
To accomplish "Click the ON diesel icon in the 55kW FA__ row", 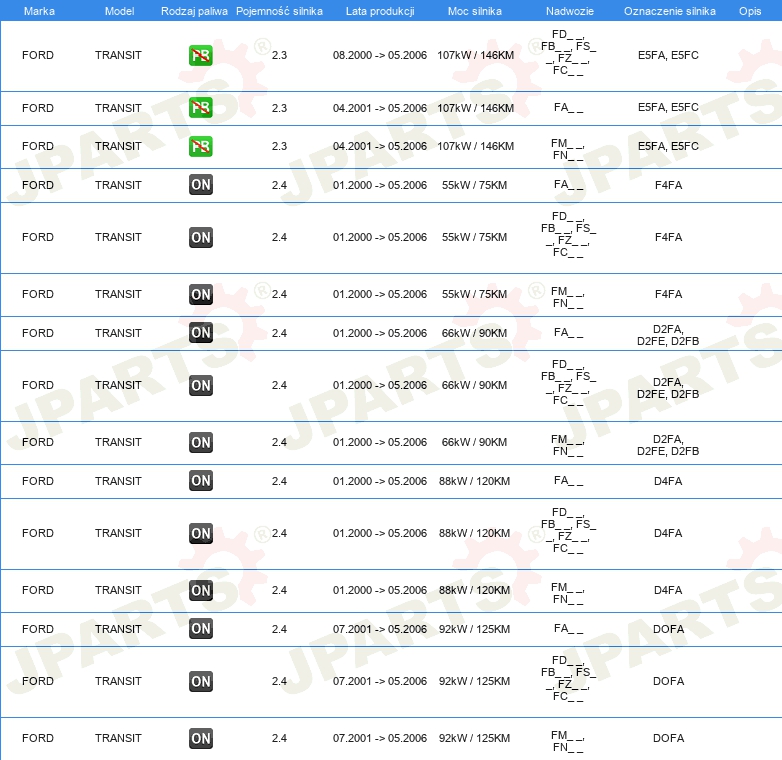I will (200, 185).
